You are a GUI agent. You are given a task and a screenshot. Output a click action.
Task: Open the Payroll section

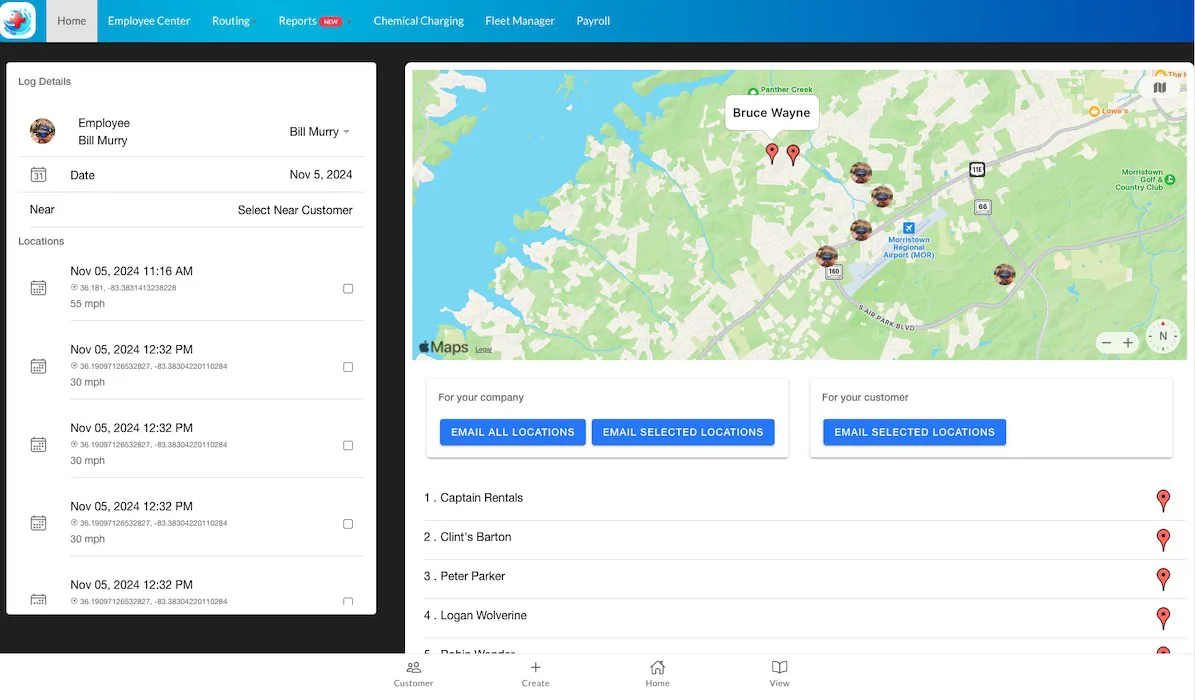[593, 21]
